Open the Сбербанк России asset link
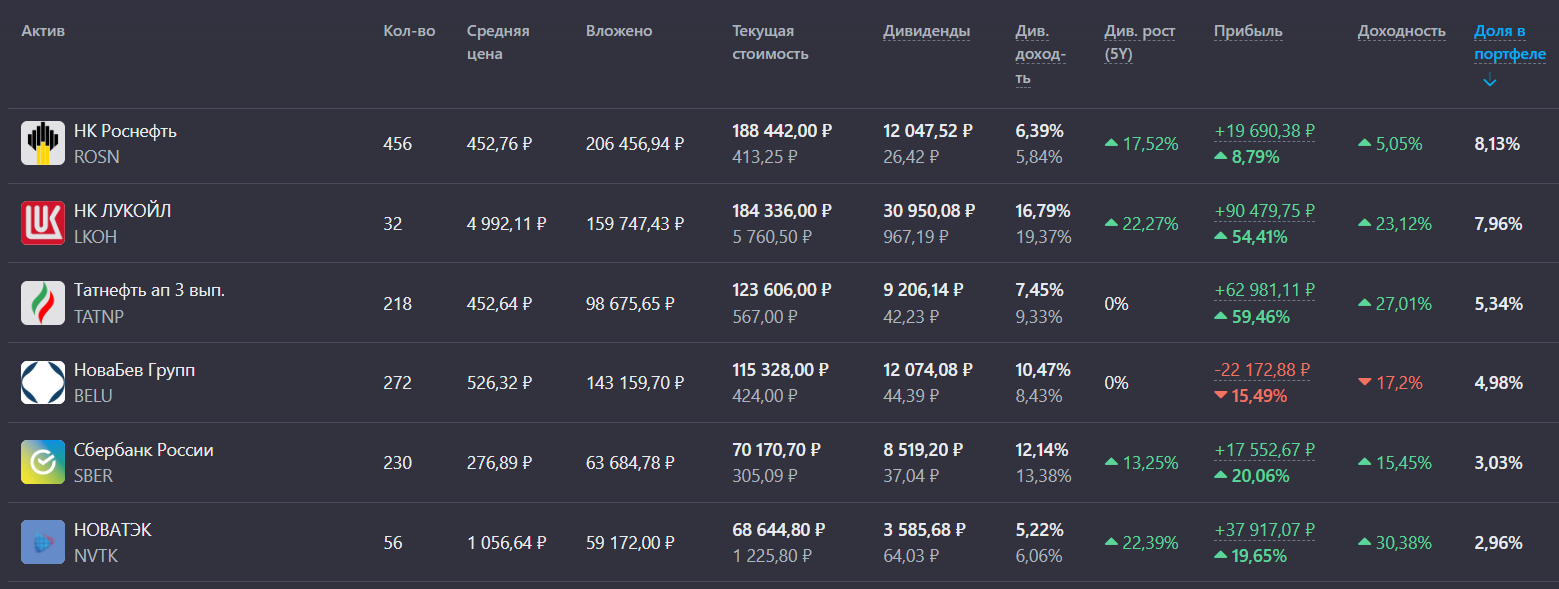Image resolution: width=1559 pixels, height=589 pixels. click(x=143, y=450)
